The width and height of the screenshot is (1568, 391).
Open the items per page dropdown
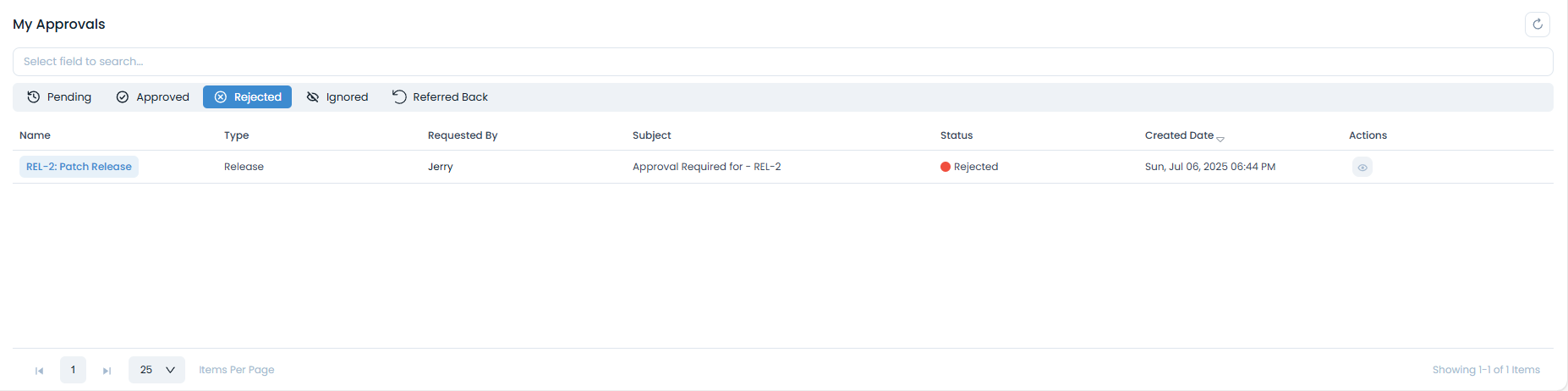click(156, 370)
